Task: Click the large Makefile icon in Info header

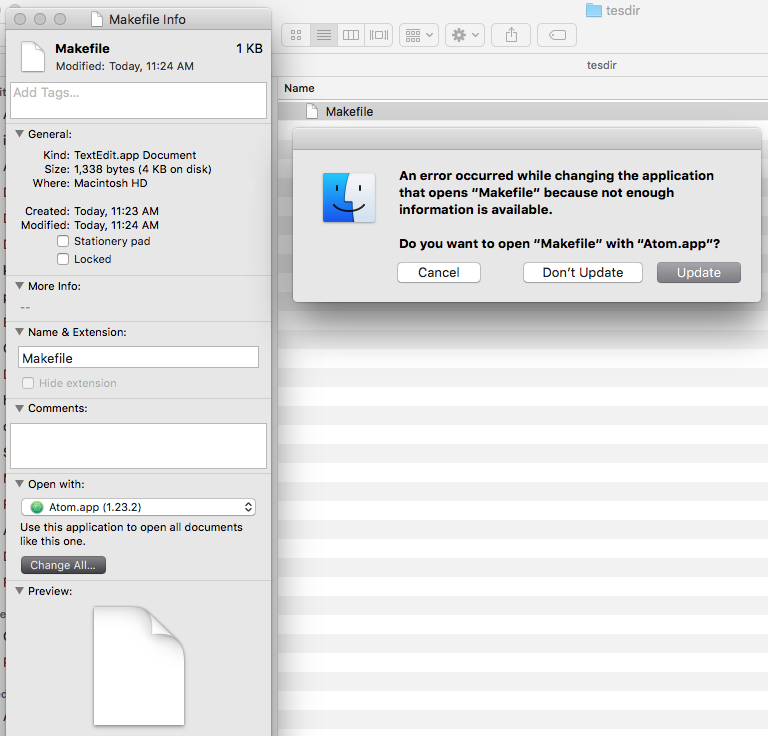Action: click(x=33, y=56)
